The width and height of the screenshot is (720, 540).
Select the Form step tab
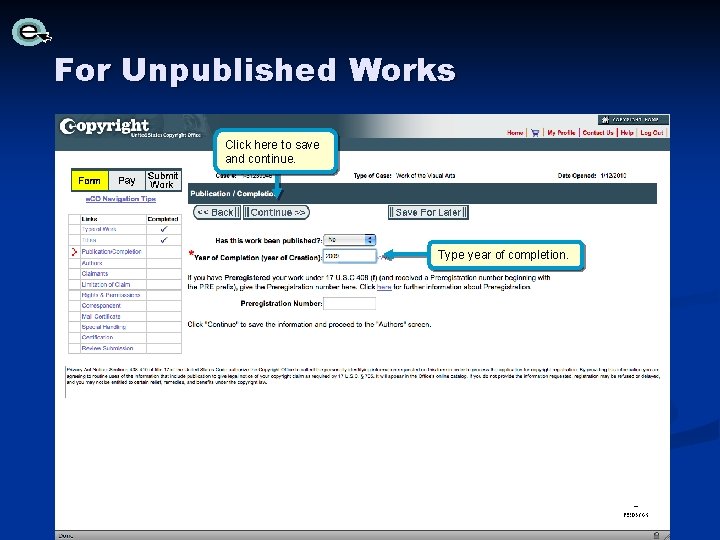pyautogui.click(x=90, y=180)
